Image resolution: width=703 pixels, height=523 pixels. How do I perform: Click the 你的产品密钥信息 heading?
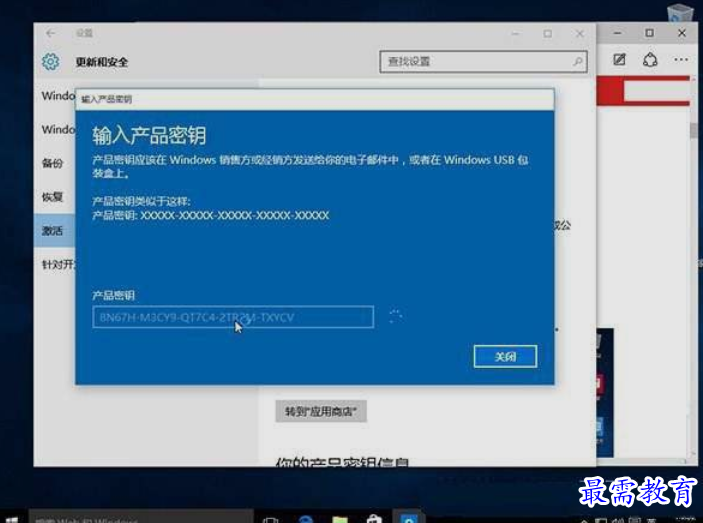(343, 462)
